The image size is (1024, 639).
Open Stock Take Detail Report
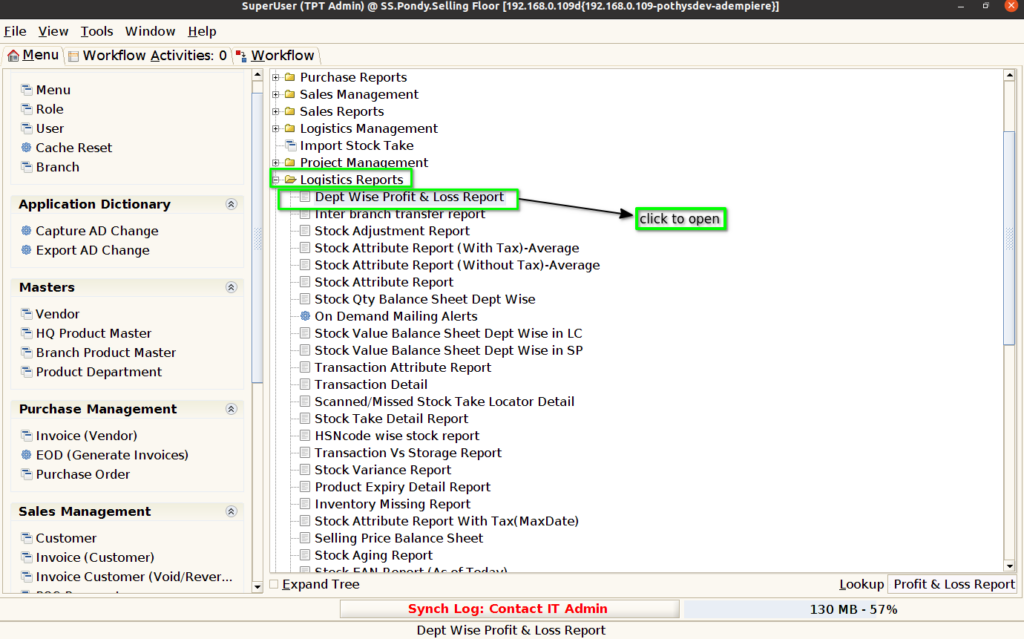coord(391,418)
